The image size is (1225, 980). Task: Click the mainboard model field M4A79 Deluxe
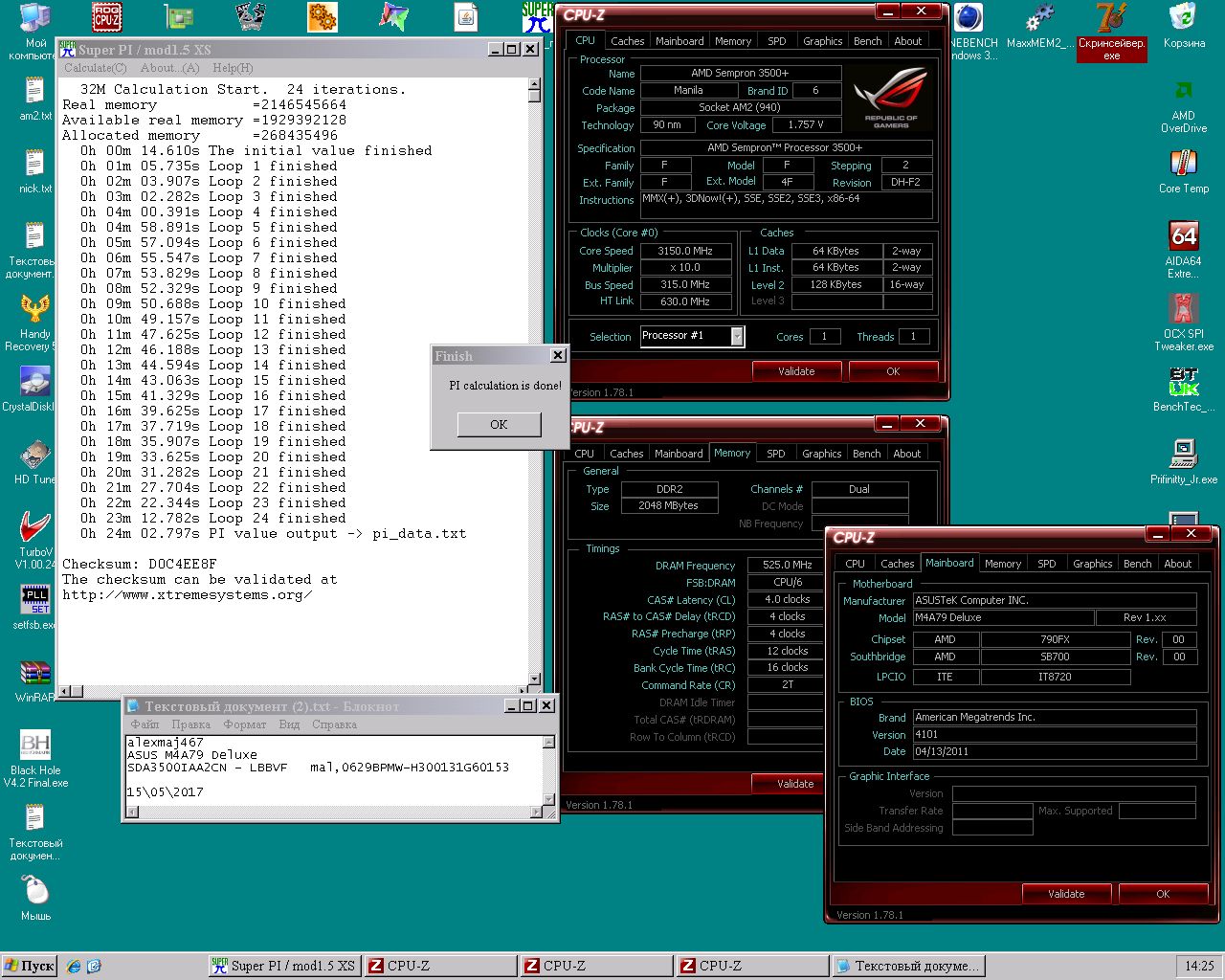1002,617
